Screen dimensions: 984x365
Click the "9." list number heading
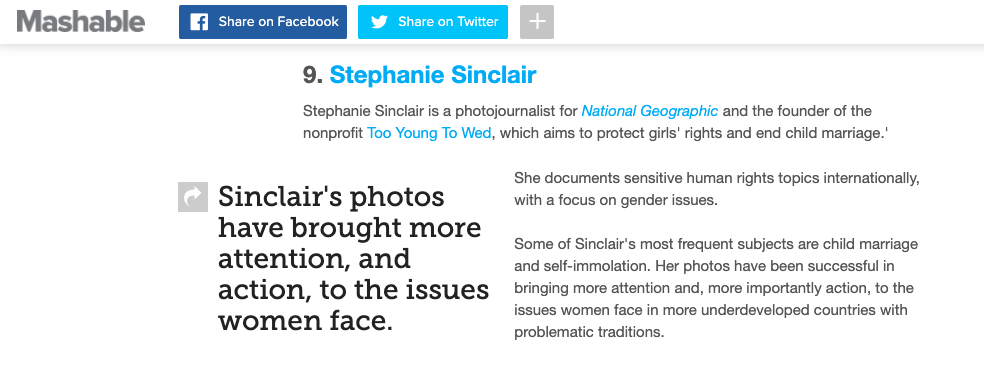(x=313, y=75)
